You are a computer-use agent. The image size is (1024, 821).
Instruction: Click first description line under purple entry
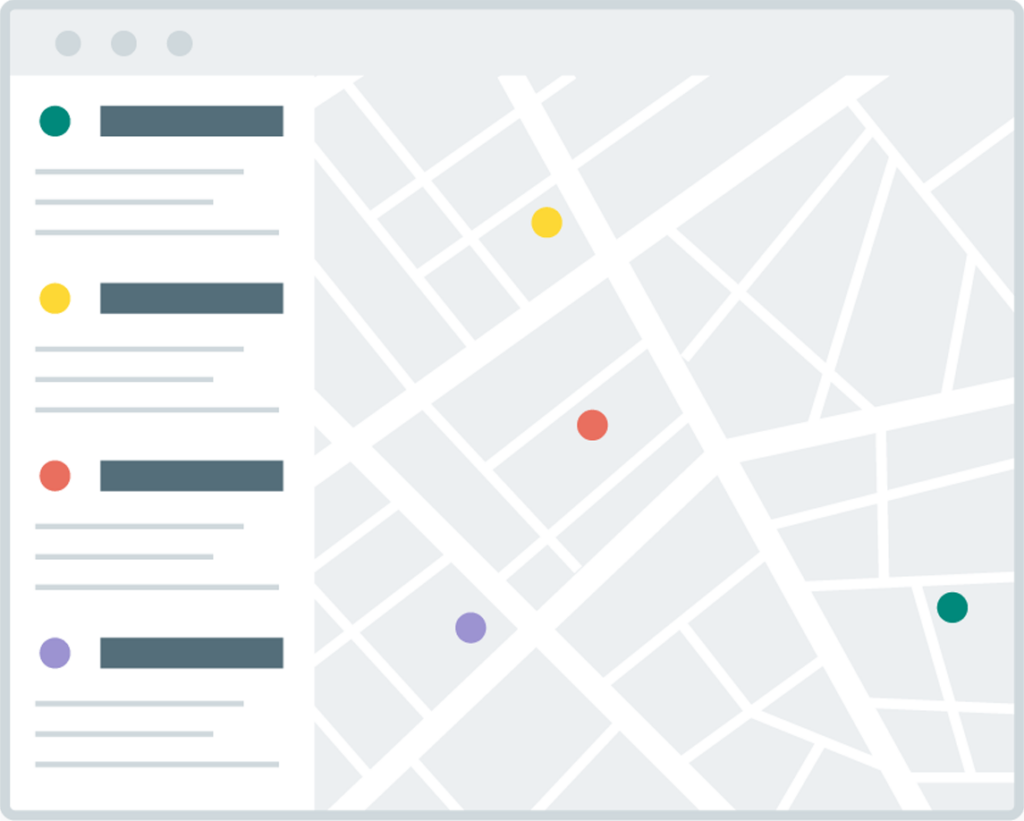[x=139, y=704]
